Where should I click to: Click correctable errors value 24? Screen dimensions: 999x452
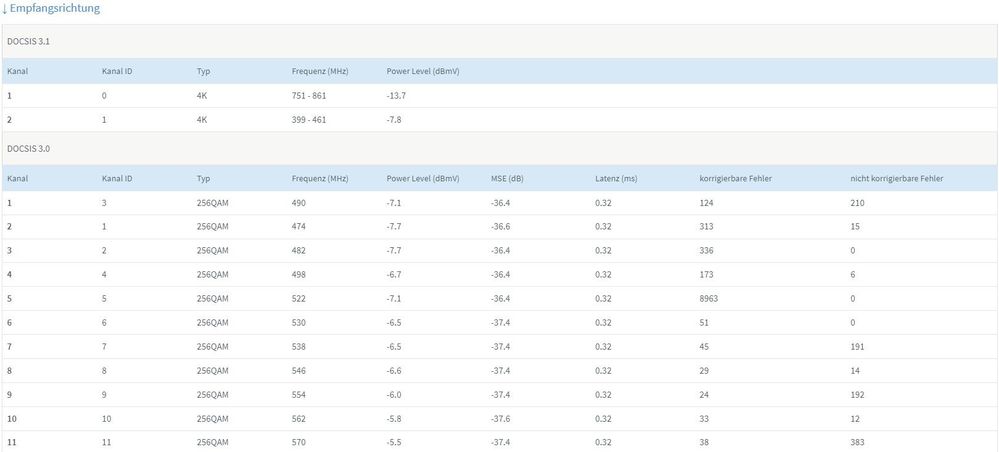tap(704, 395)
